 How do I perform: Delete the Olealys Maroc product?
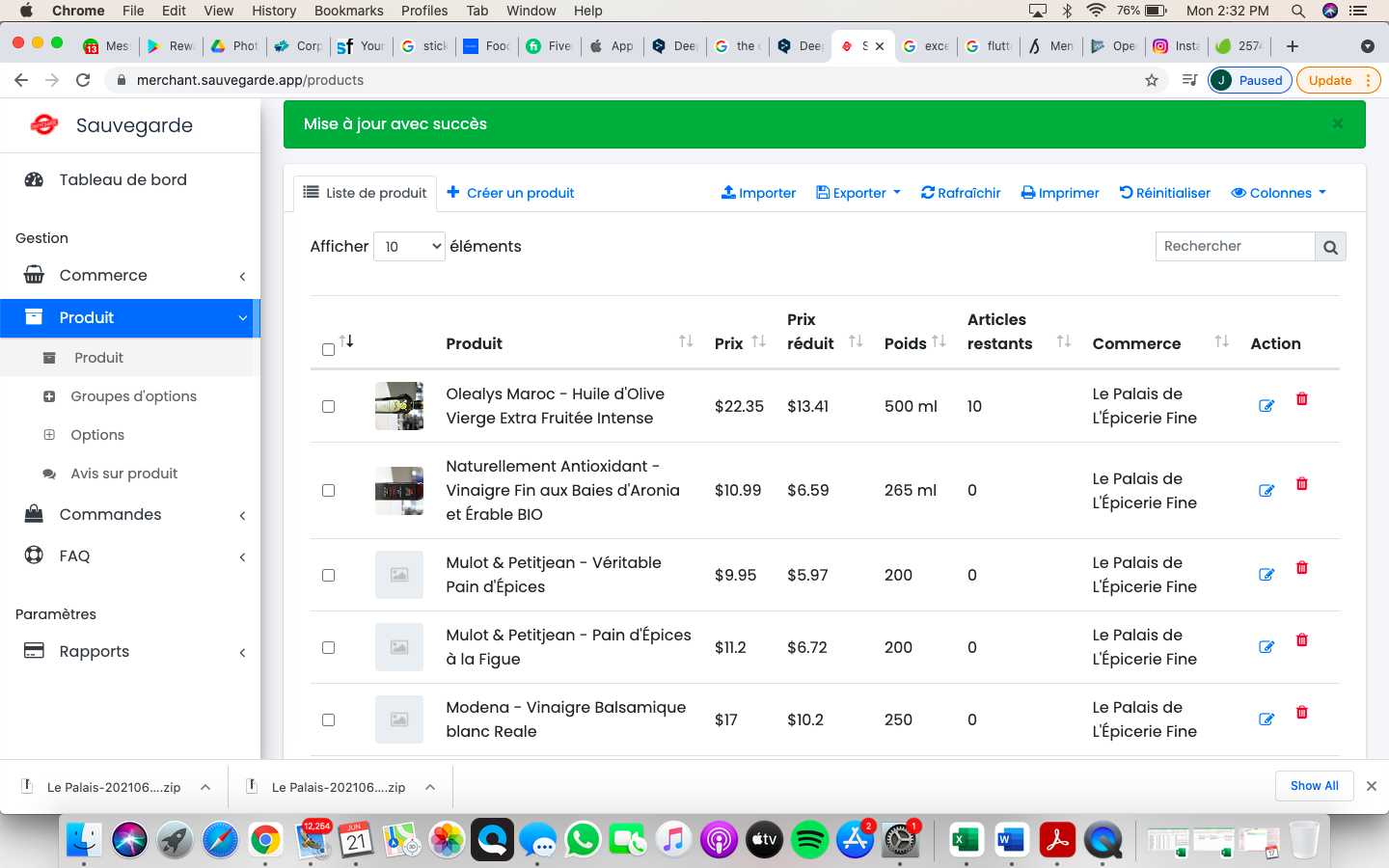coord(1302,399)
